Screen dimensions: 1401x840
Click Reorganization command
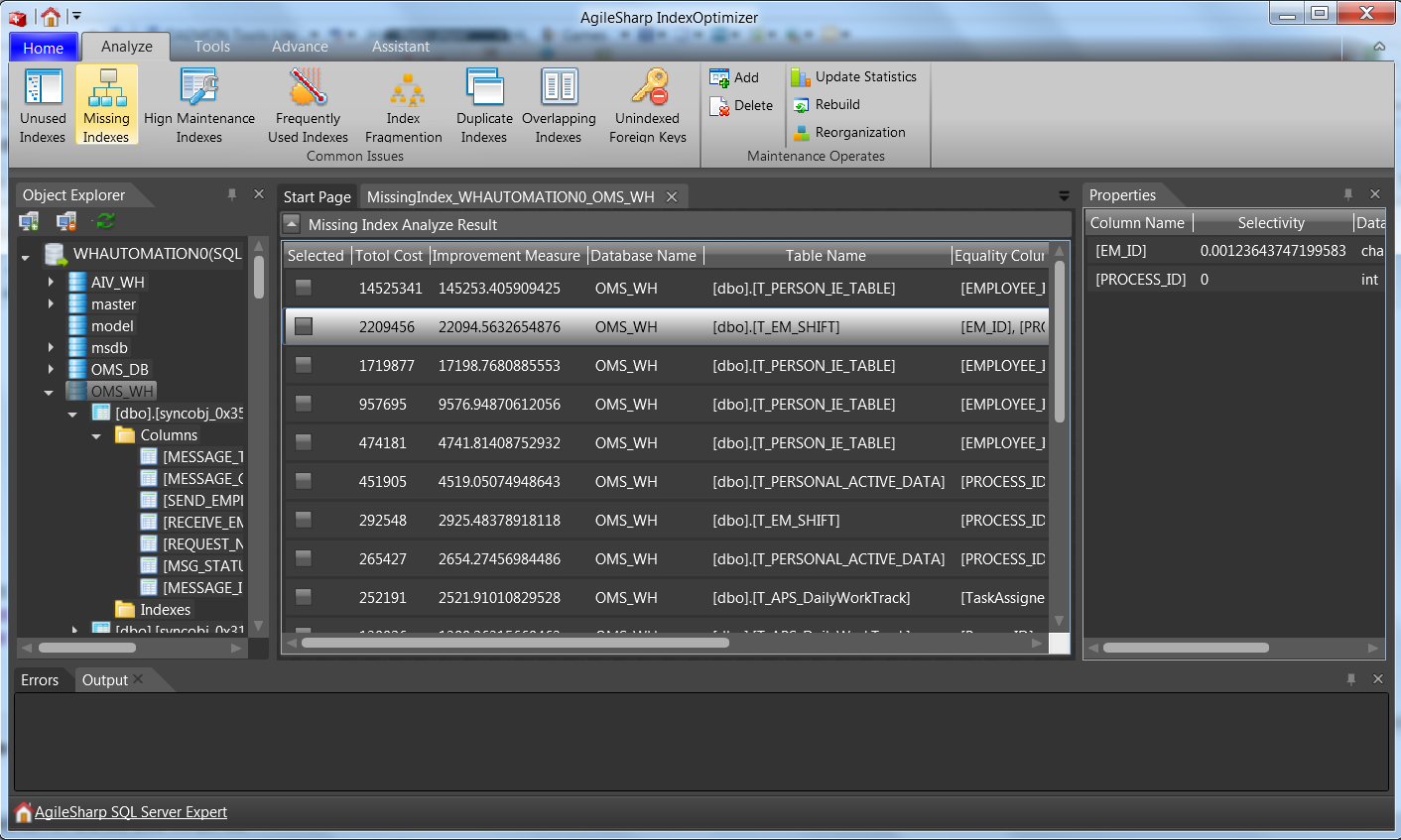coord(849,132)
